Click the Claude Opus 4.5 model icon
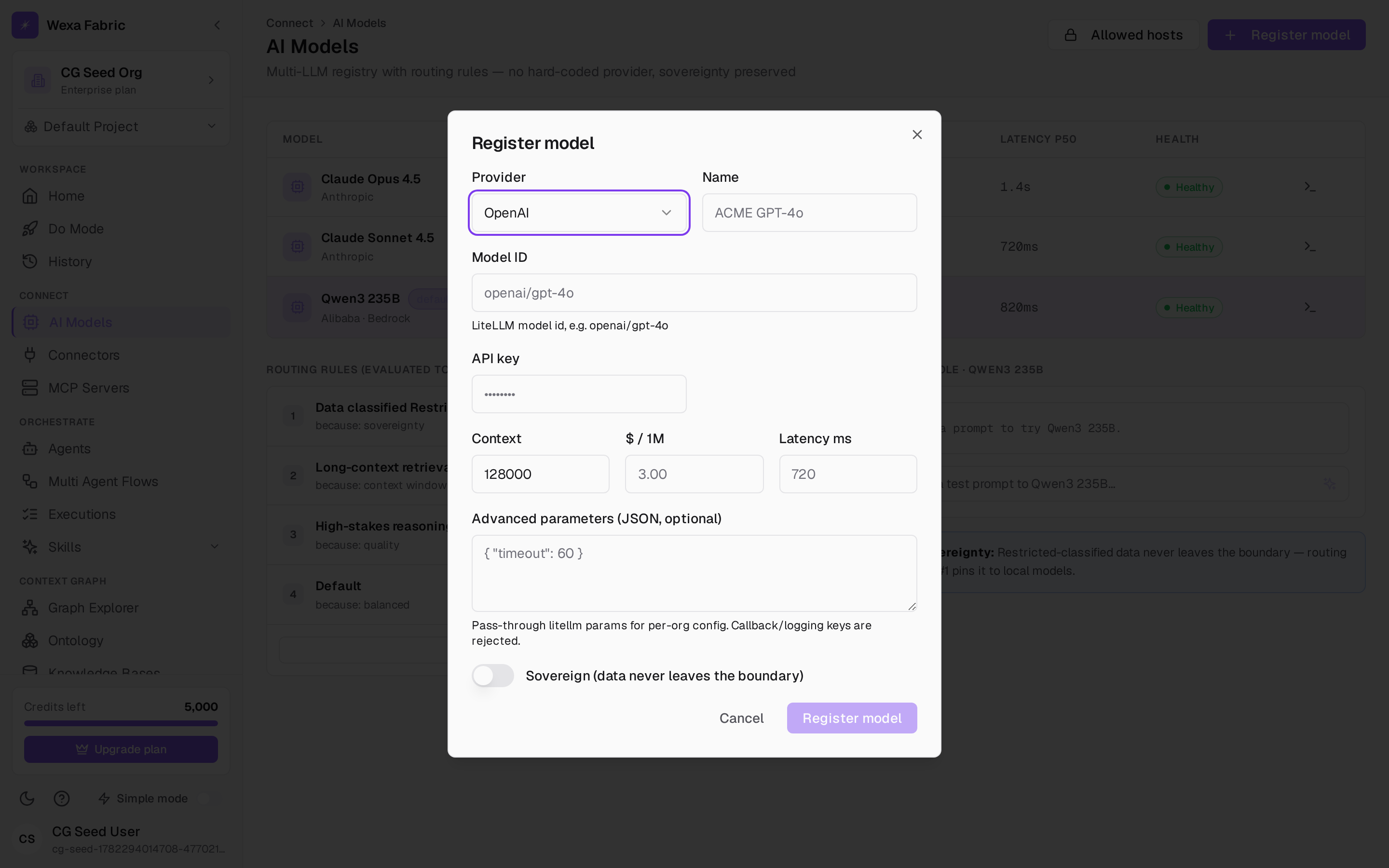 [x=297, y=187]
